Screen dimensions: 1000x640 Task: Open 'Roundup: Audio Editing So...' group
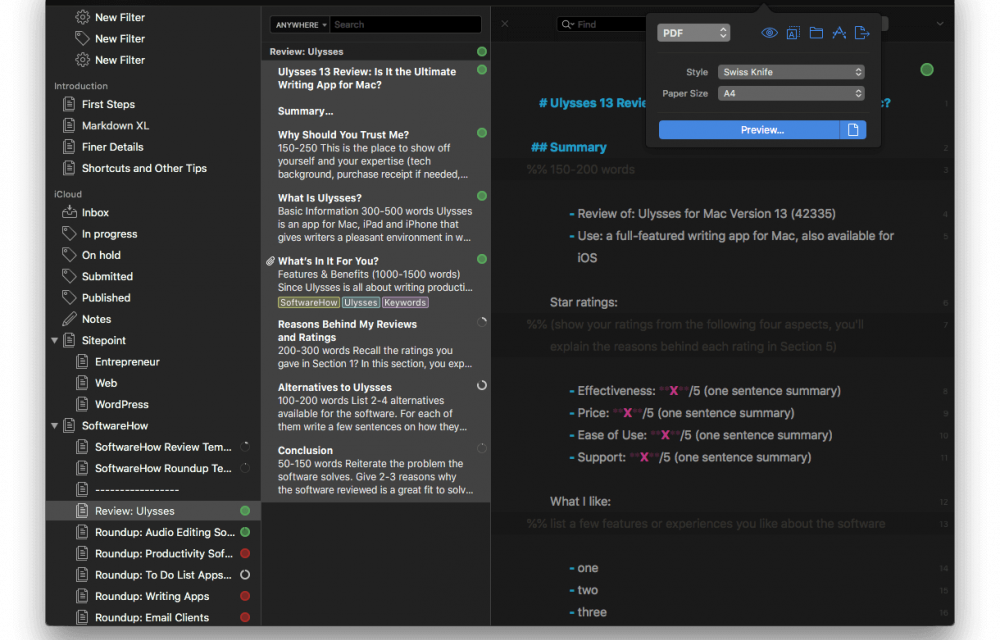(153, 532)
